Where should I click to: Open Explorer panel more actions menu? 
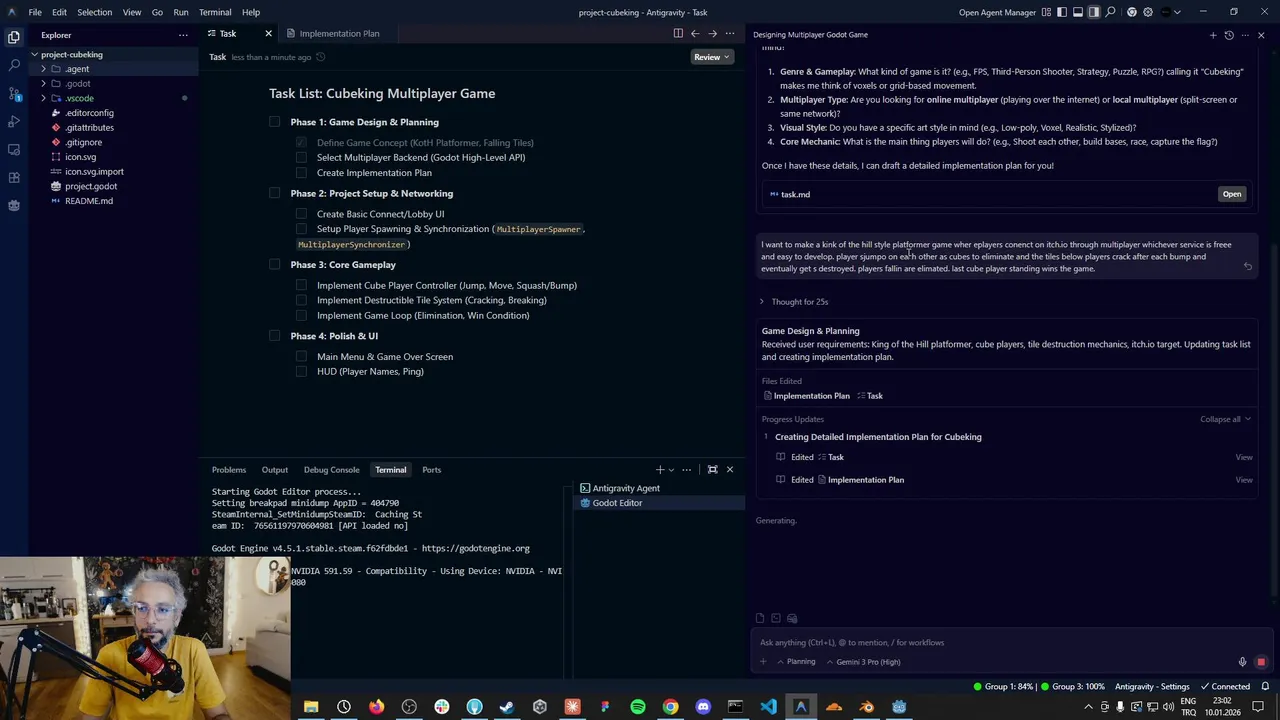183,35
